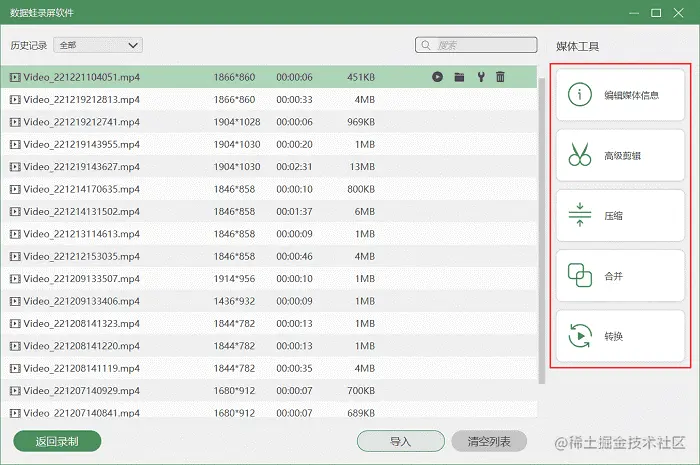Minimize the 数据蛙录屏软件 window
Screen dimensions: 700x465
pyautogui.click(x=634, y=13)
